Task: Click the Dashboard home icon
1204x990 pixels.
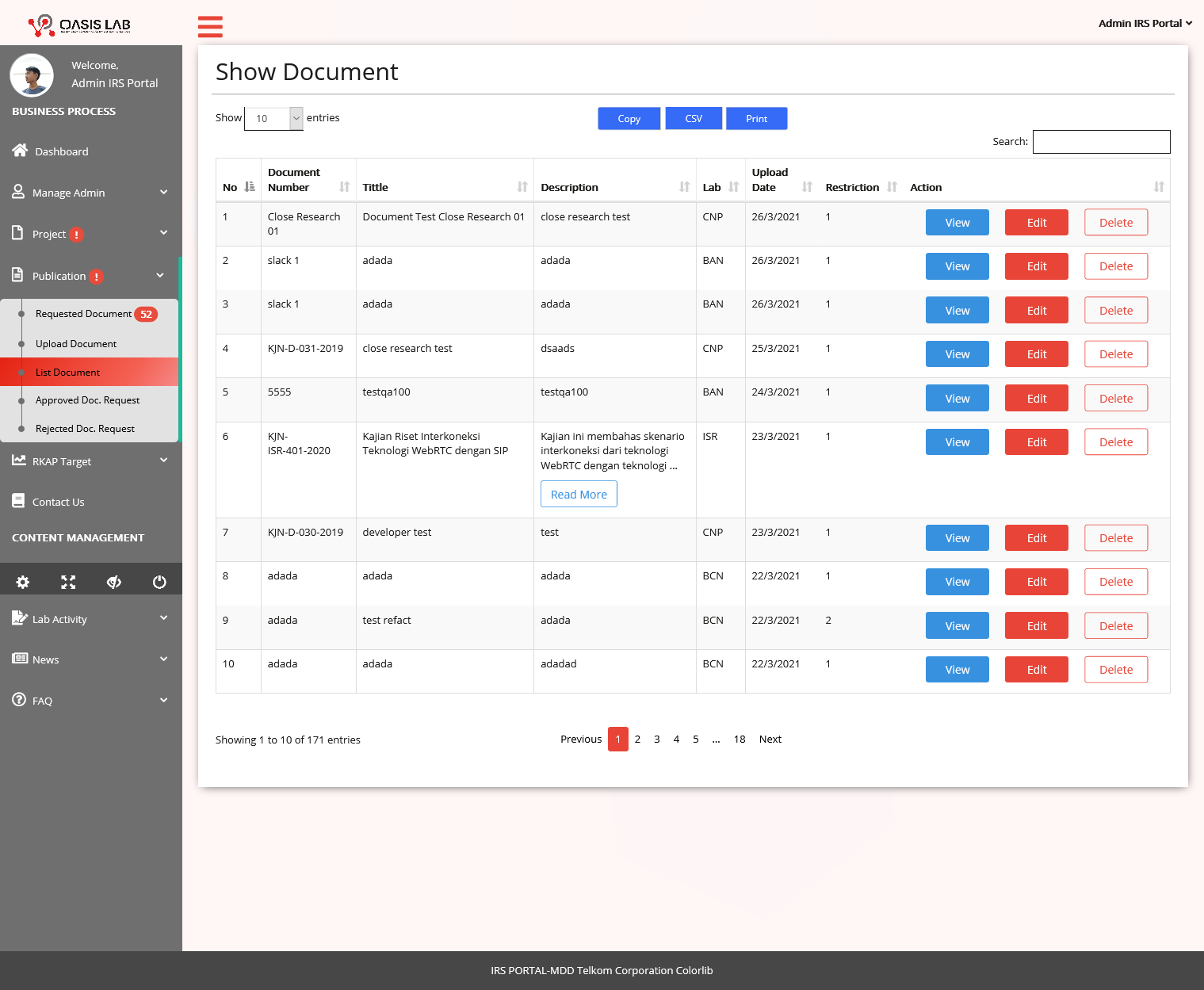Action: click(20, 151)
